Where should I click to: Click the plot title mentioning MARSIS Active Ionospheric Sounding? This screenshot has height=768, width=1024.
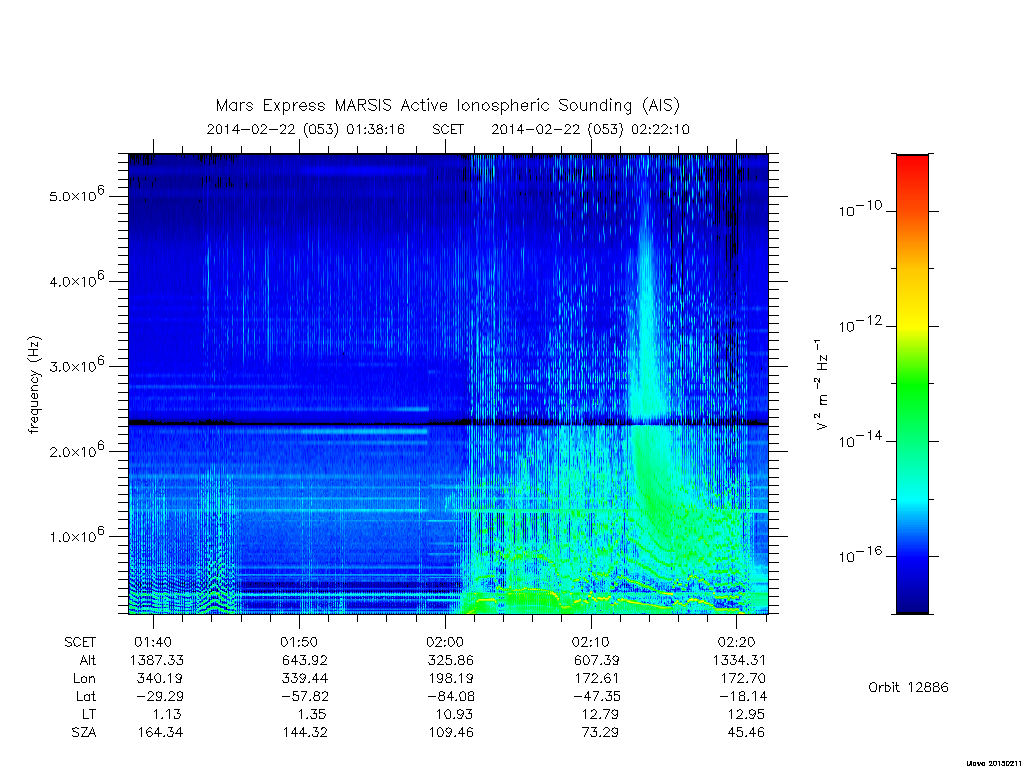[447, 105]
